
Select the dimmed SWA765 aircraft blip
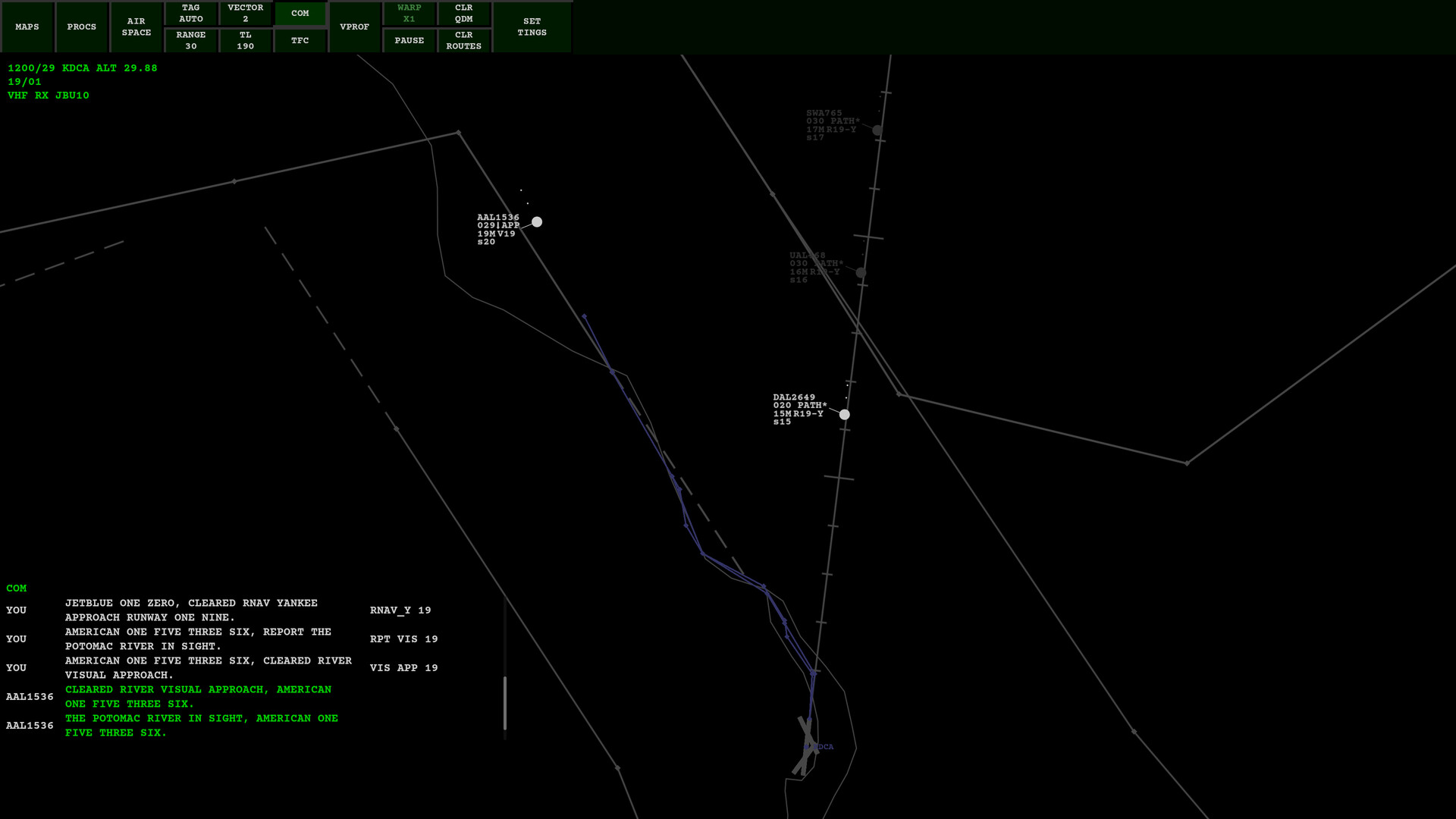pyautogui.click(x=877, y=130)
